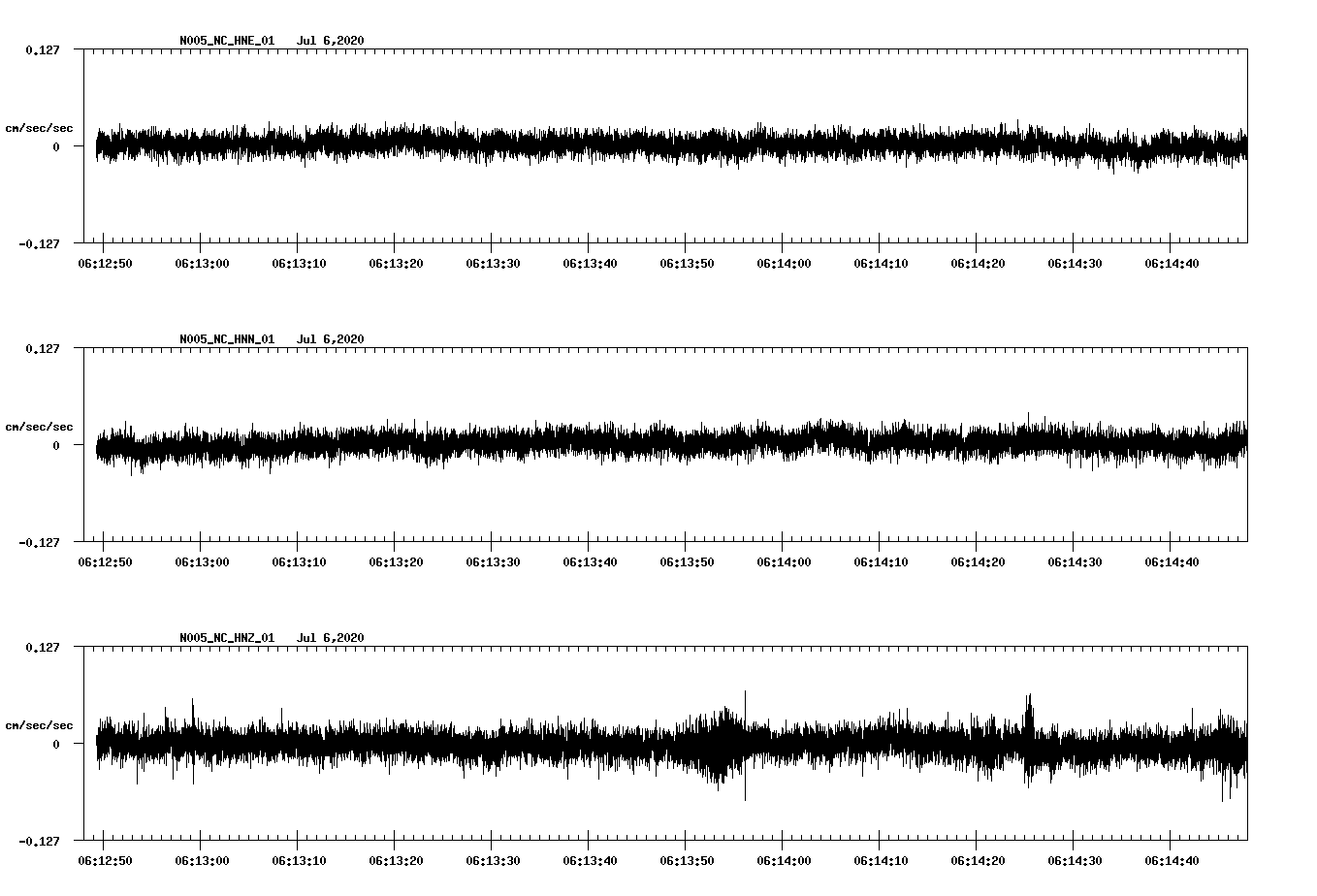
Task: Click the 06:13:30 time label under the HNE plot
Action: pos(493,264)
